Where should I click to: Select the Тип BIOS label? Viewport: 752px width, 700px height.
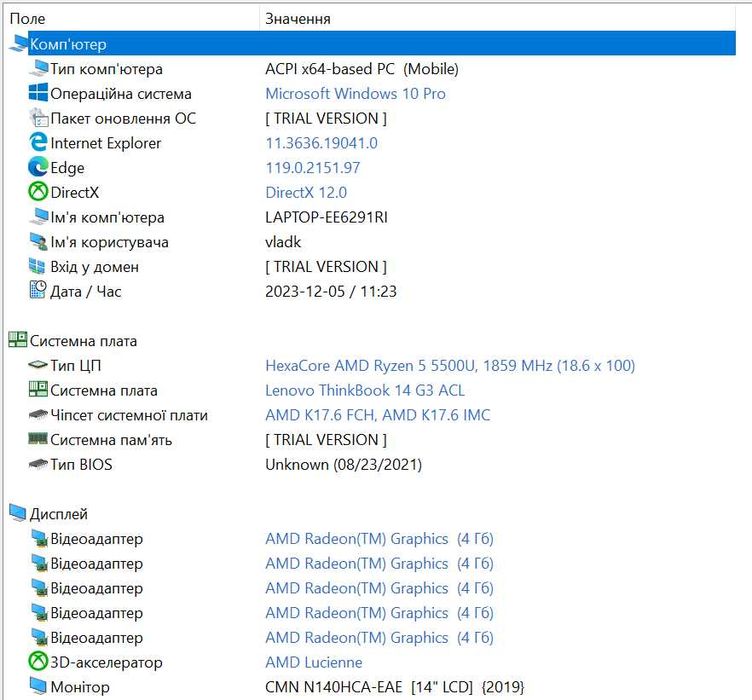coord(82,465)
